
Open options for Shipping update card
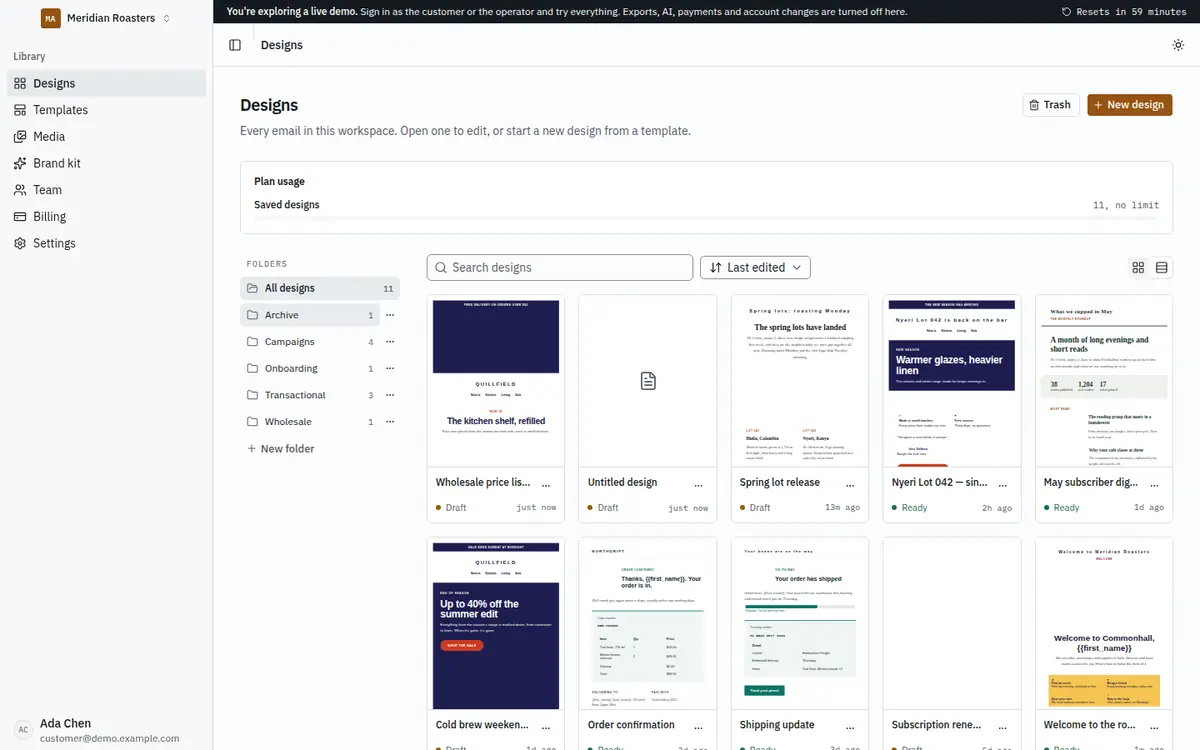849,726
